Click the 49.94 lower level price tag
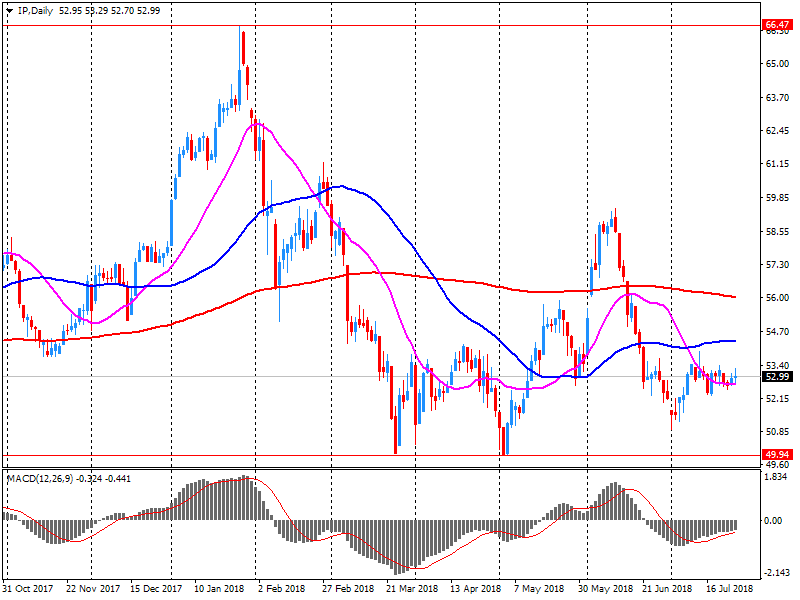800x600 pixels. pos(778,454)
